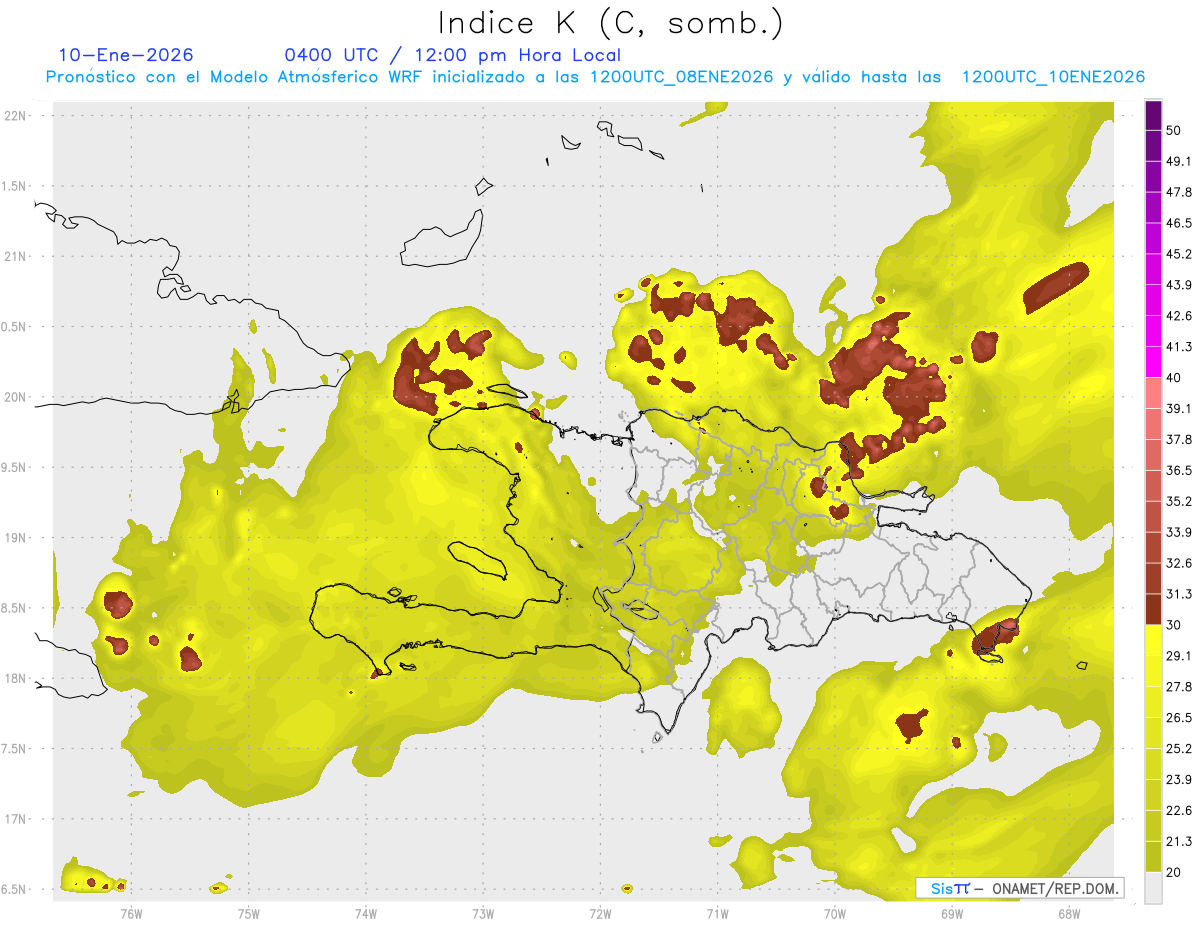Viewport: 1200px width, 927px height.
Task: Click the "68W" longitude label
Action: [1068, 913]
